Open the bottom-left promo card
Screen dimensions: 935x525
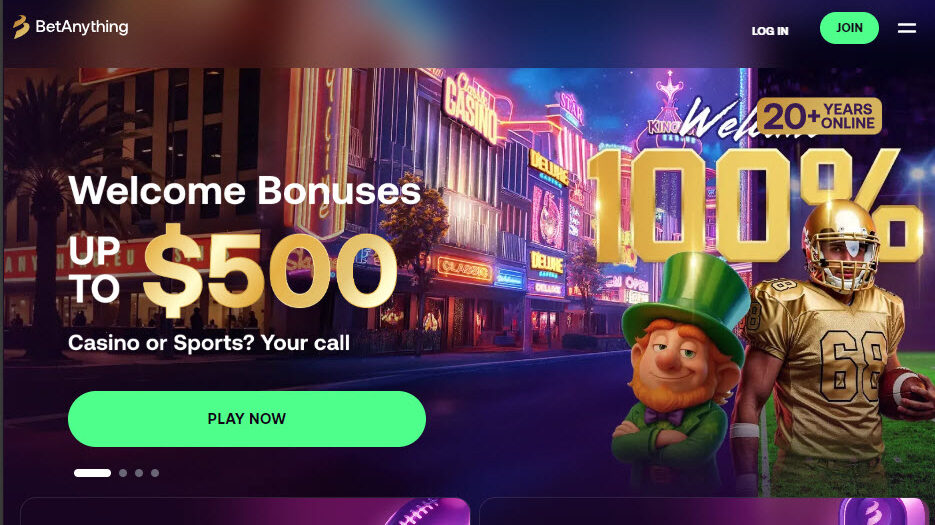[245, 512]
